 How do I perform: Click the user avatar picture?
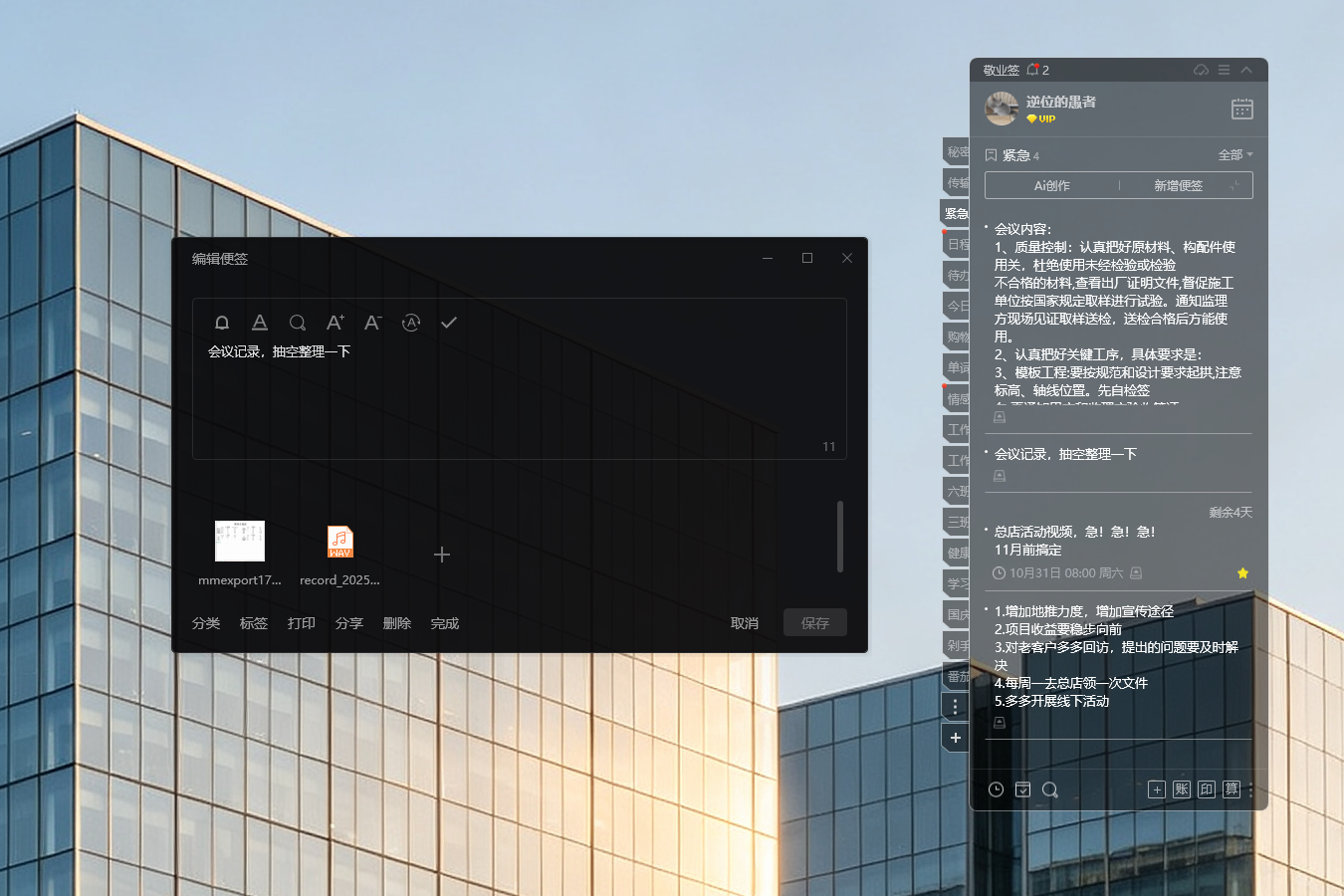coord(1002,109)
